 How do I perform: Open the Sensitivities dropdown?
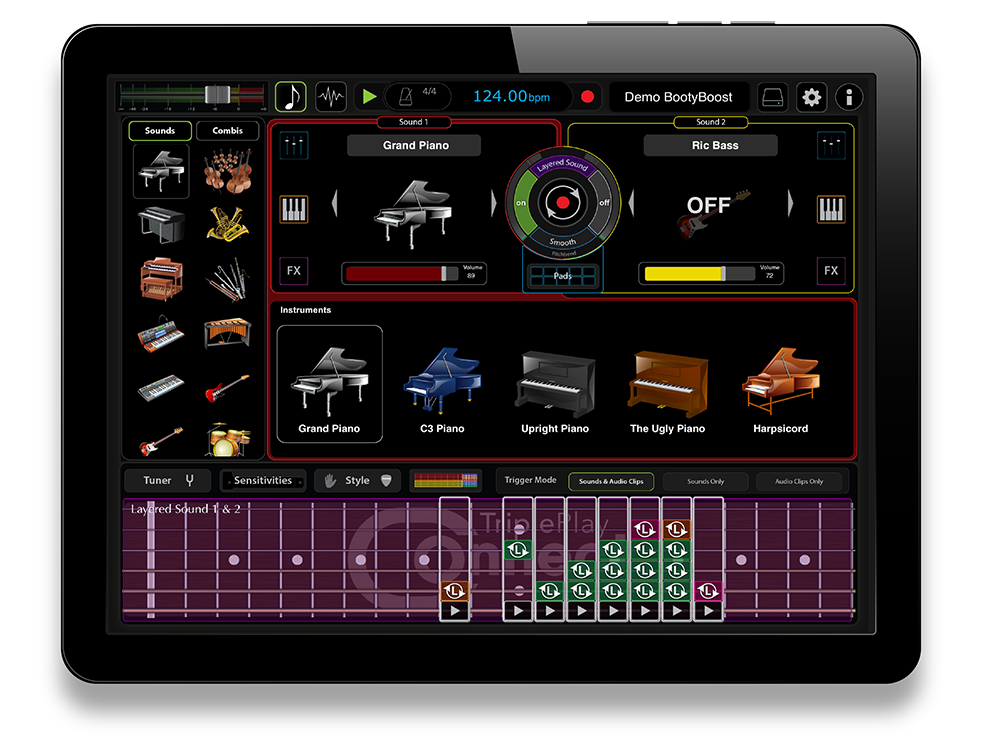tap(262, 480)
